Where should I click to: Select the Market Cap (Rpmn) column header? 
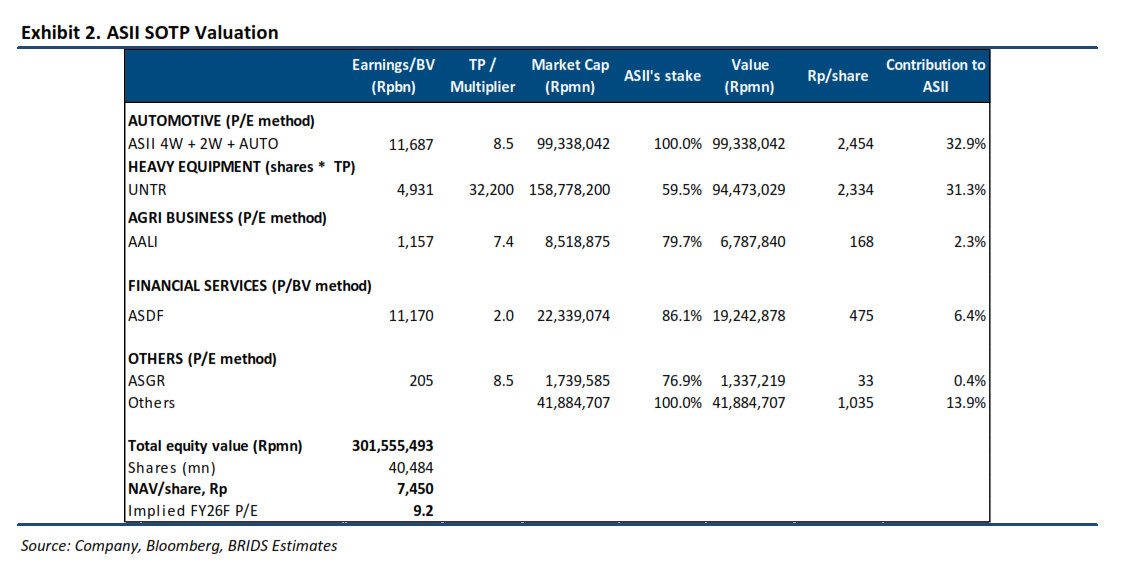click(x=569, y=75)
